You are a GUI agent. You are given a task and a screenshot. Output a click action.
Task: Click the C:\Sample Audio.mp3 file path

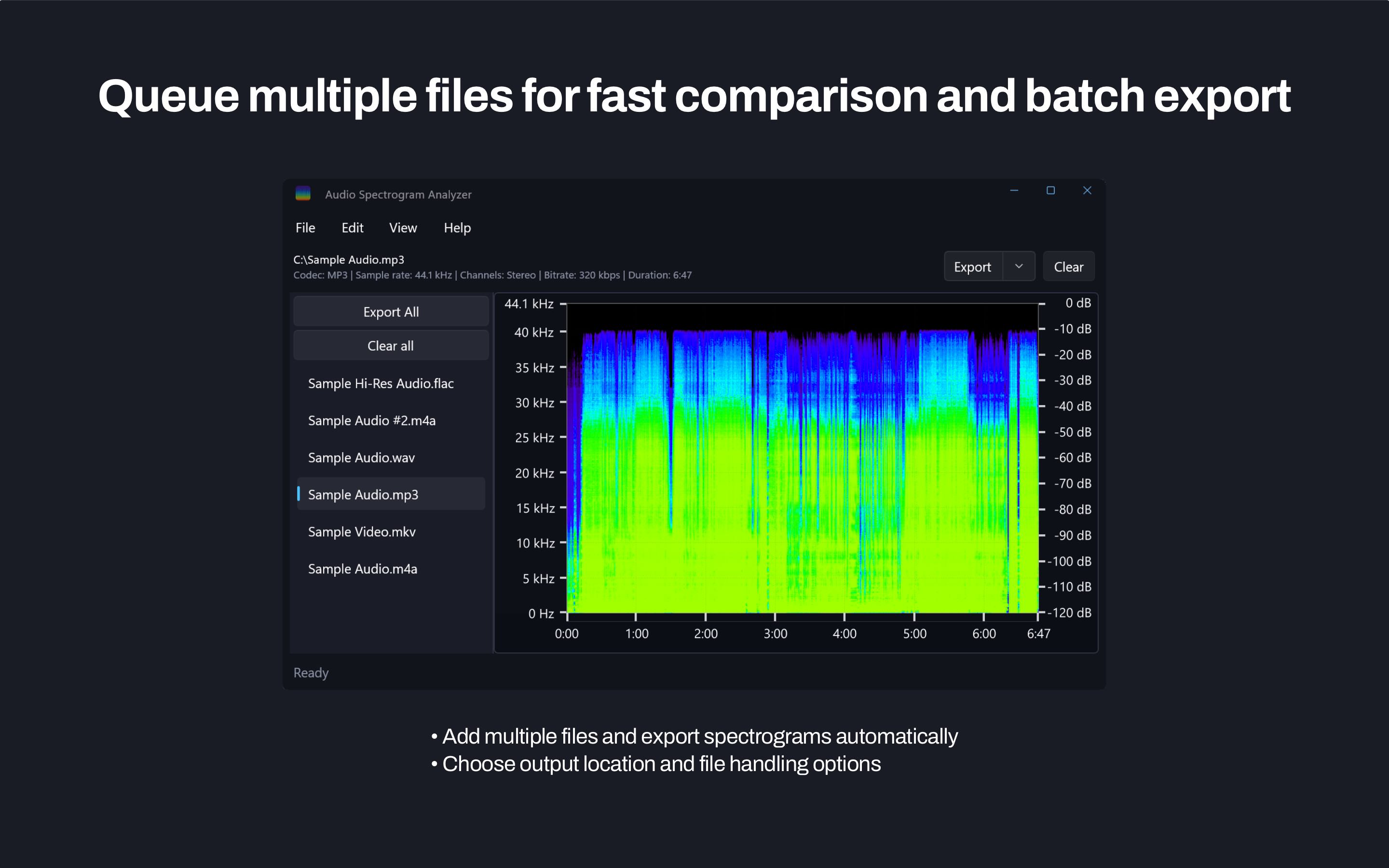click(x=349, y=259)
